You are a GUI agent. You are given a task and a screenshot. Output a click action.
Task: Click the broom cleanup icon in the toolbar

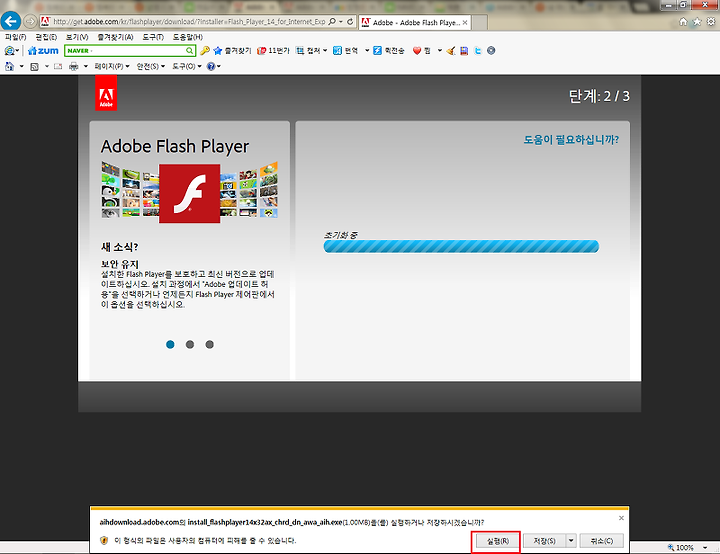point(451,51)
